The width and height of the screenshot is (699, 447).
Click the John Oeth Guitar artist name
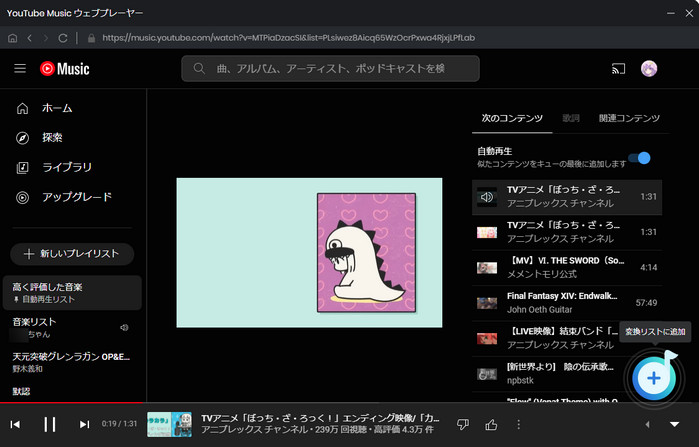[539, 309]
